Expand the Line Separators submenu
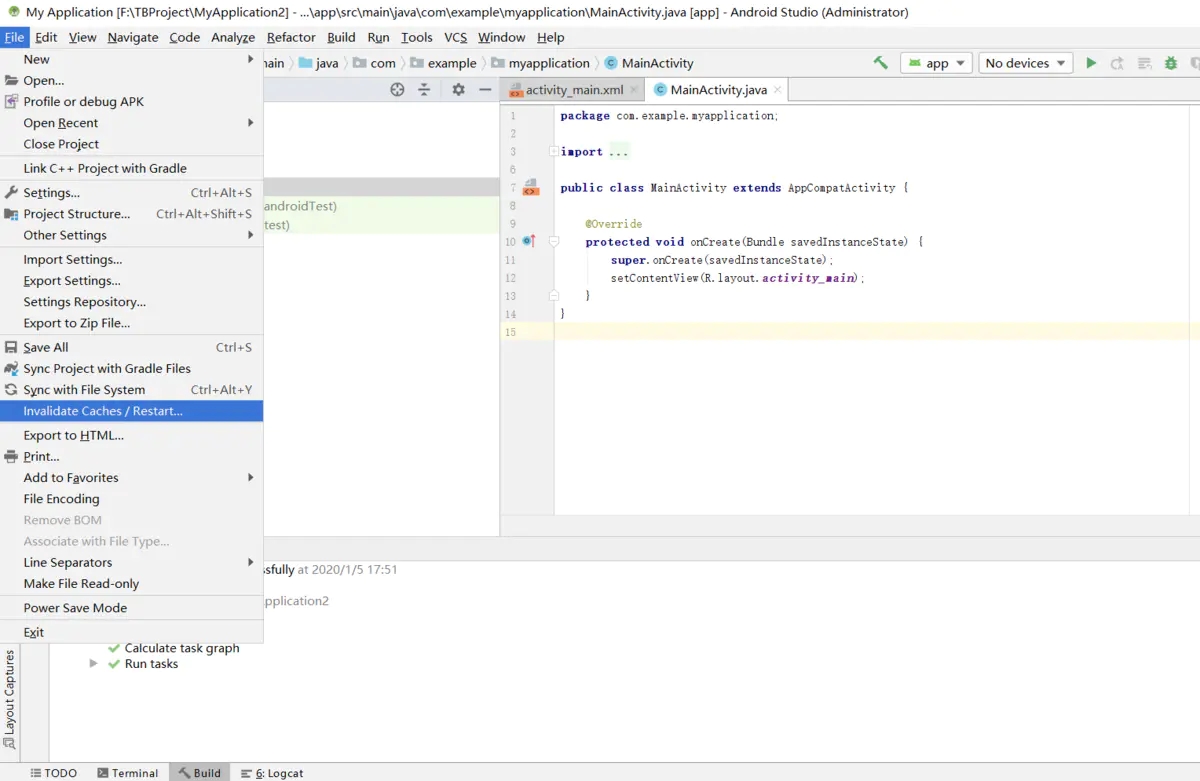 coord(131,563)
